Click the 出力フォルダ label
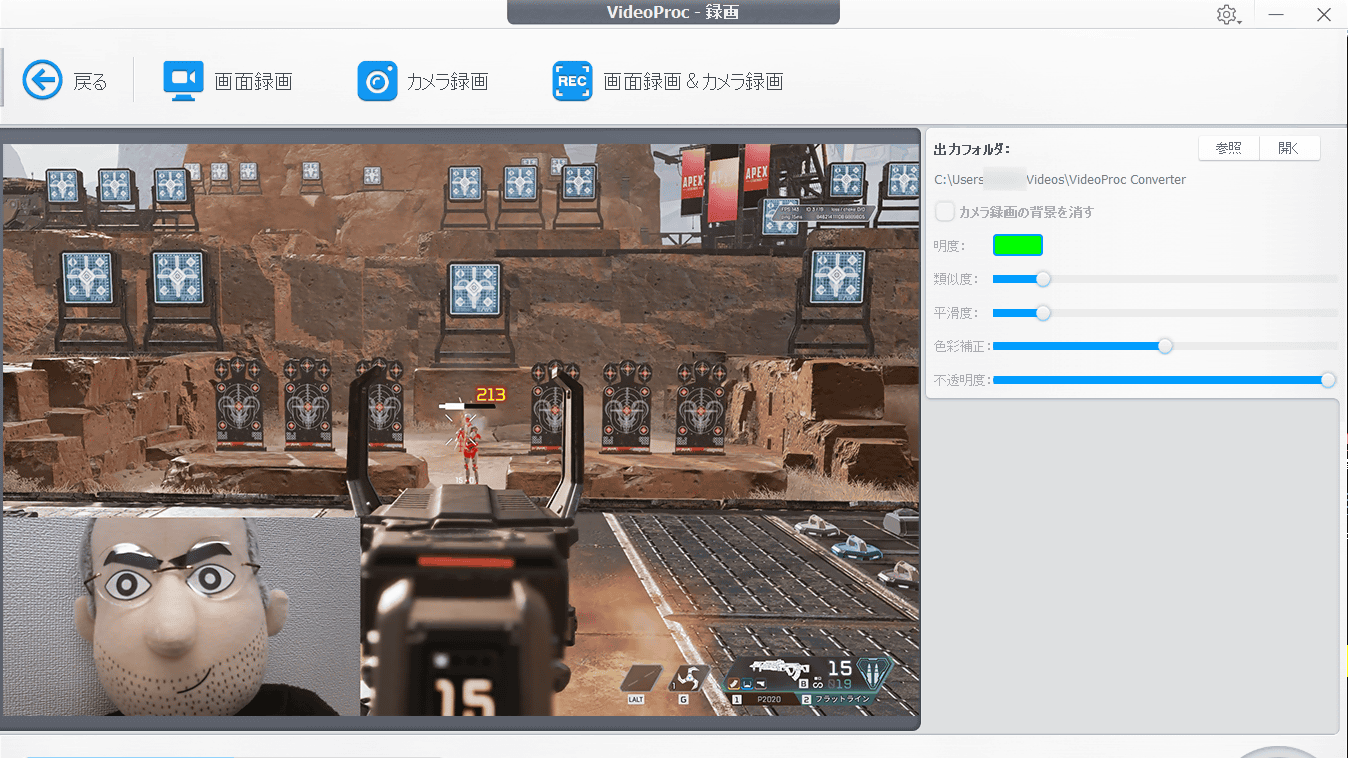This screenshot has width=1348, height=758. coord(971,149)
